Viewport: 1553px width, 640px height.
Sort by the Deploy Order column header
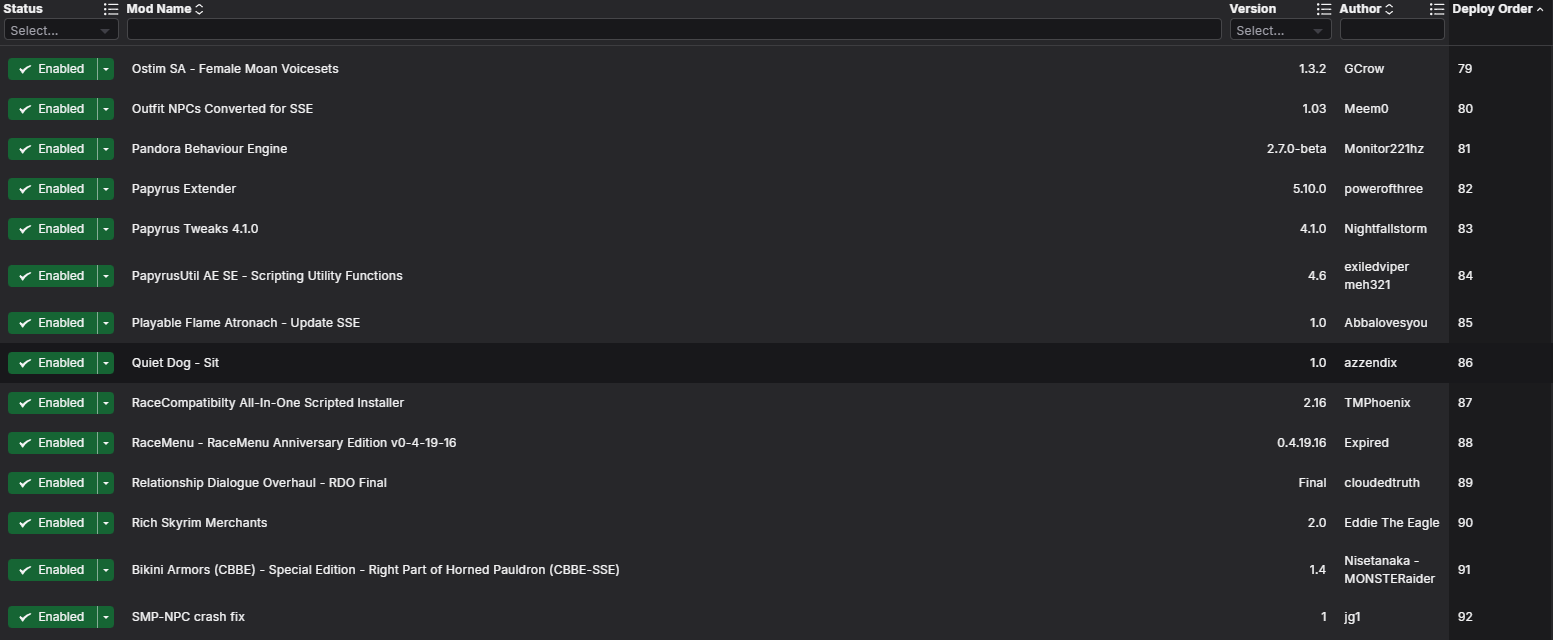[1492, 9]
